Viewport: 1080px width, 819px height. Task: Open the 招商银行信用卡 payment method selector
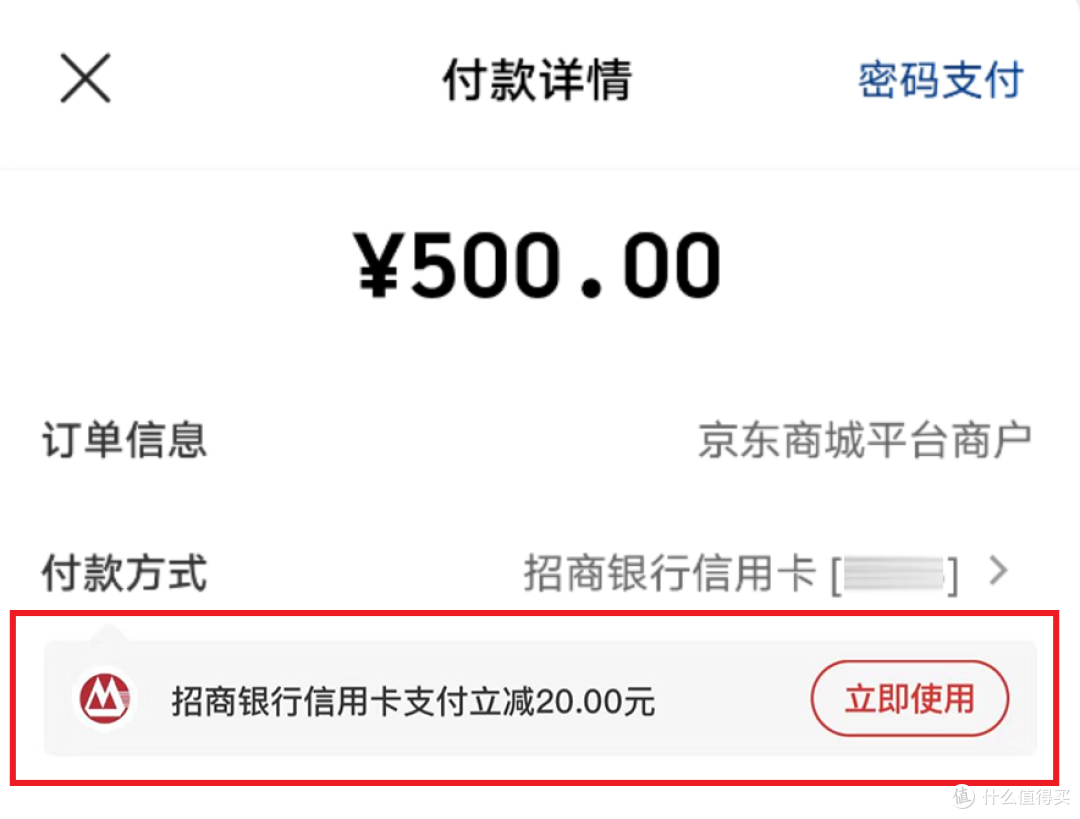[x=670, y=574]
